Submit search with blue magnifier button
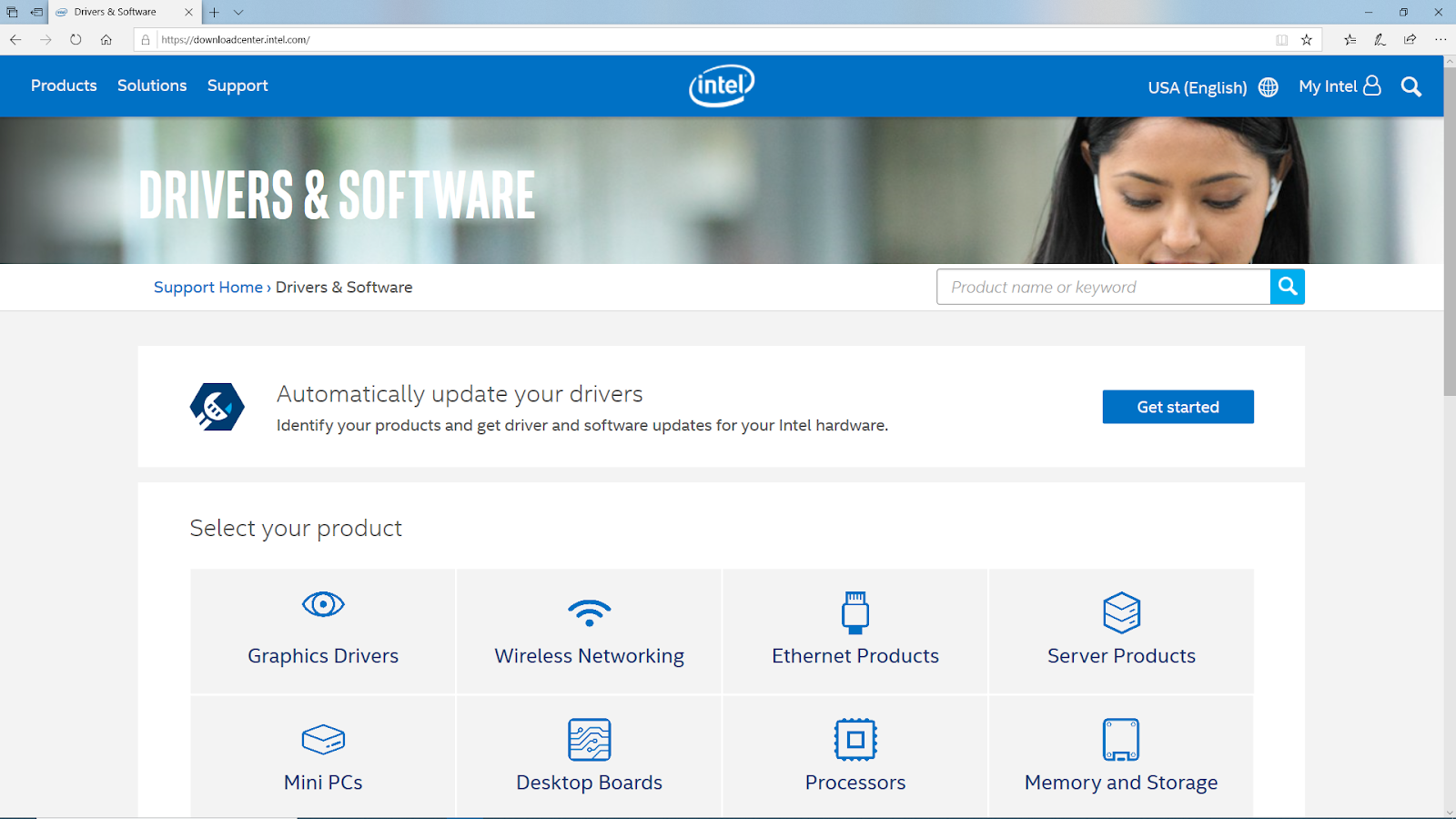 [x=1287, y=287]
